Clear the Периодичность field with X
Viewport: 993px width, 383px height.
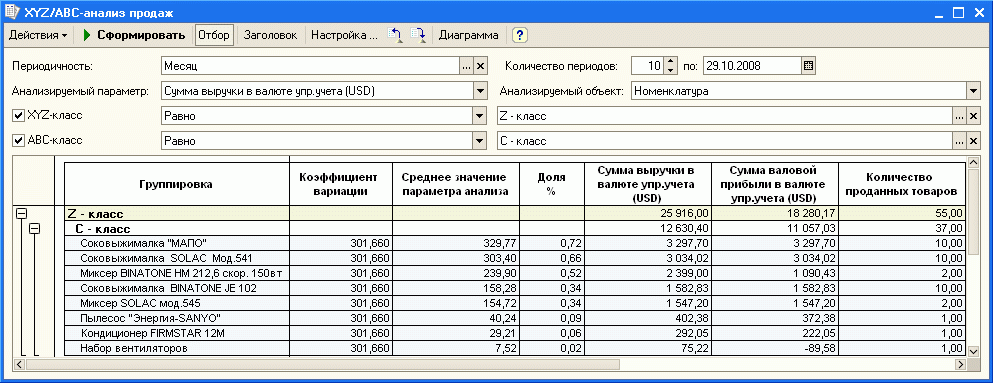click(480, 65)
